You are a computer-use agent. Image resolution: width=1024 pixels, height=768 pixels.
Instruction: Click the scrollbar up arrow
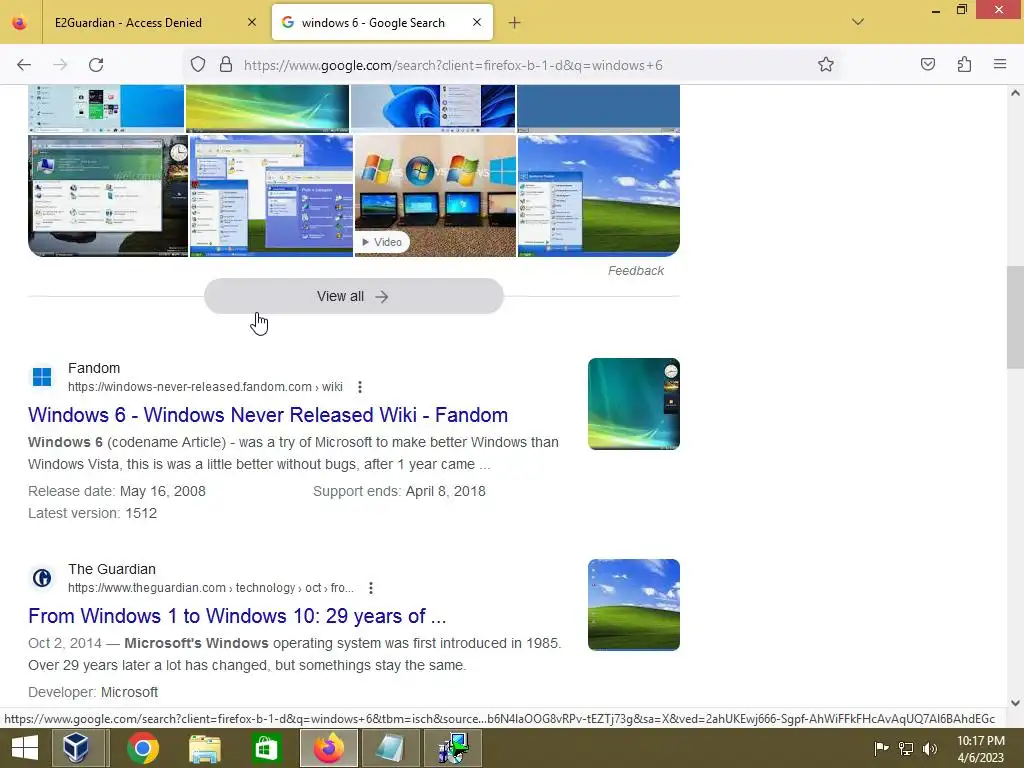[1015, 93]
